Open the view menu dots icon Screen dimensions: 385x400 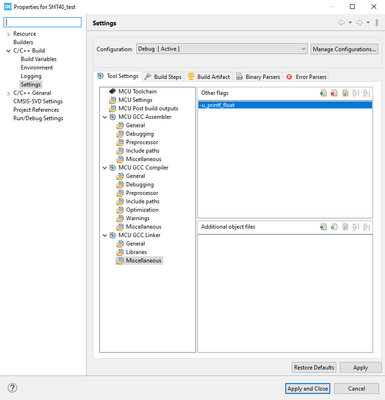pyautogui.click(x=377, y=23)
